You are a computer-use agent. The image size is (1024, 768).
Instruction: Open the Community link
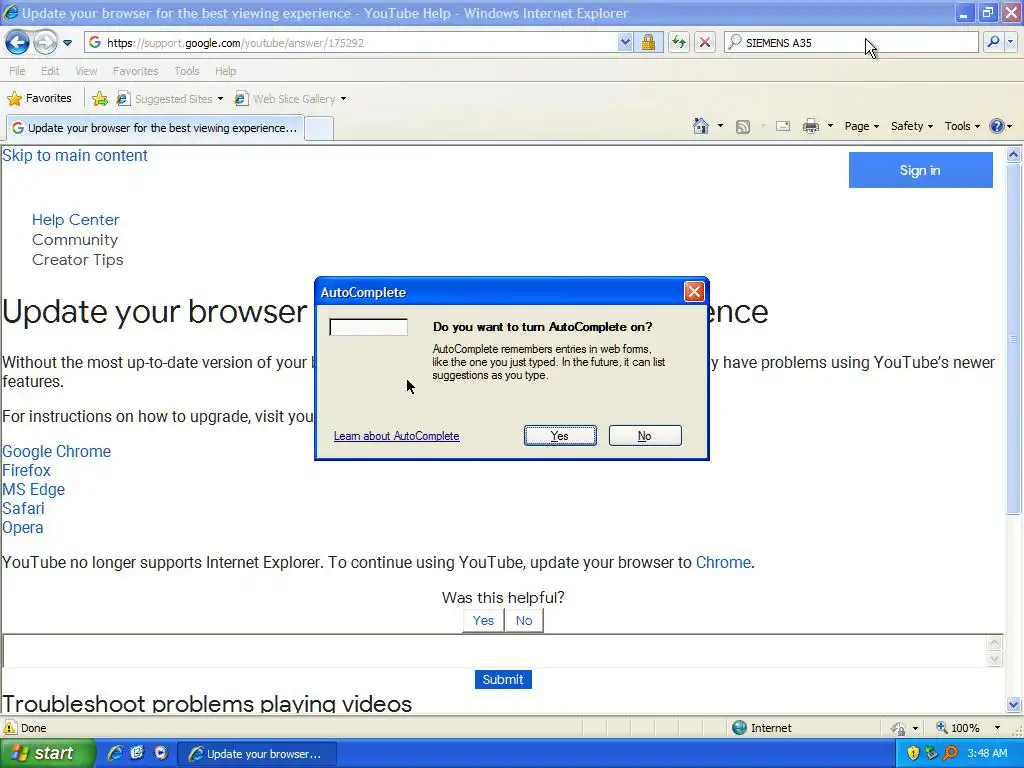point(75,240)
